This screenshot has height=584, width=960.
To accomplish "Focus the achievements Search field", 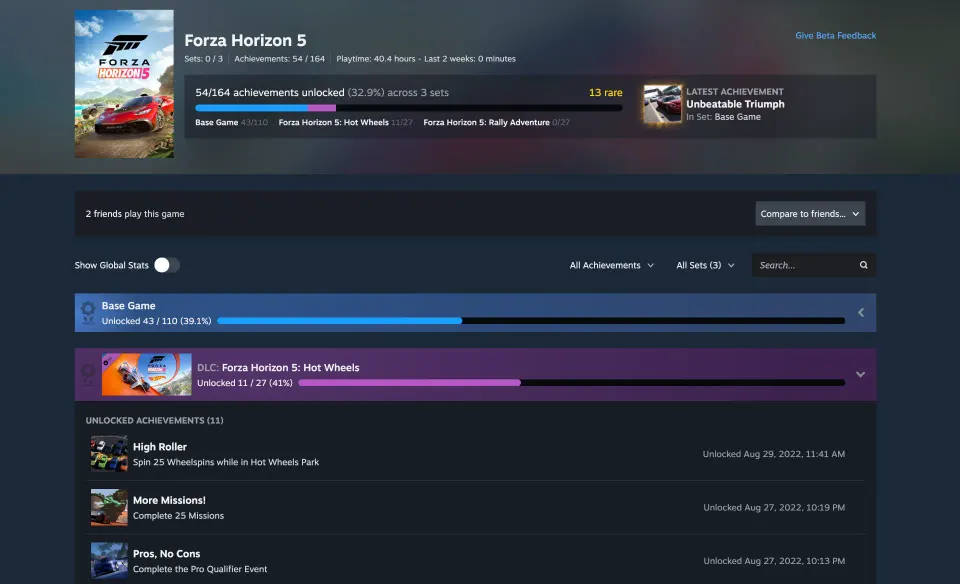I will click(814, 265).
